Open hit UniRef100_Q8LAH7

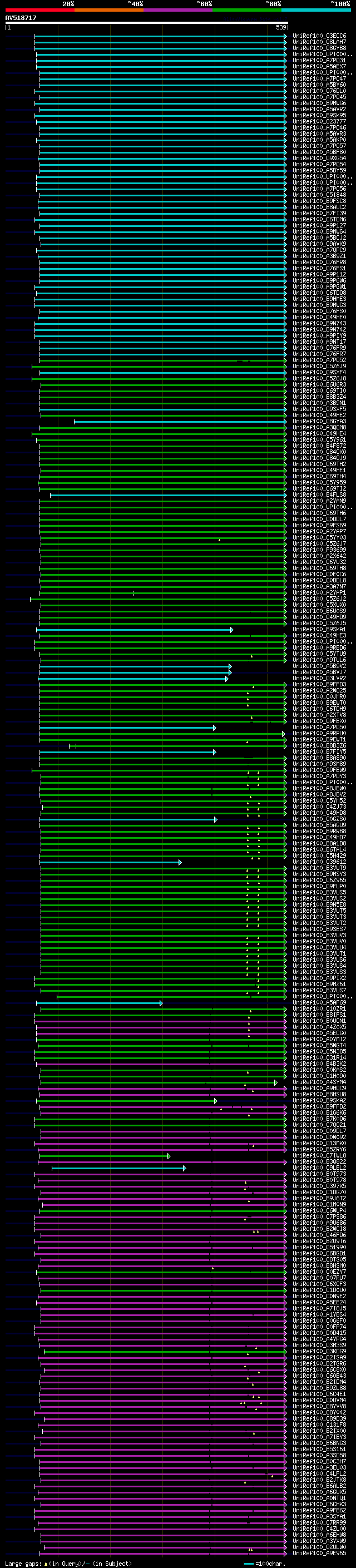point(319,42)
